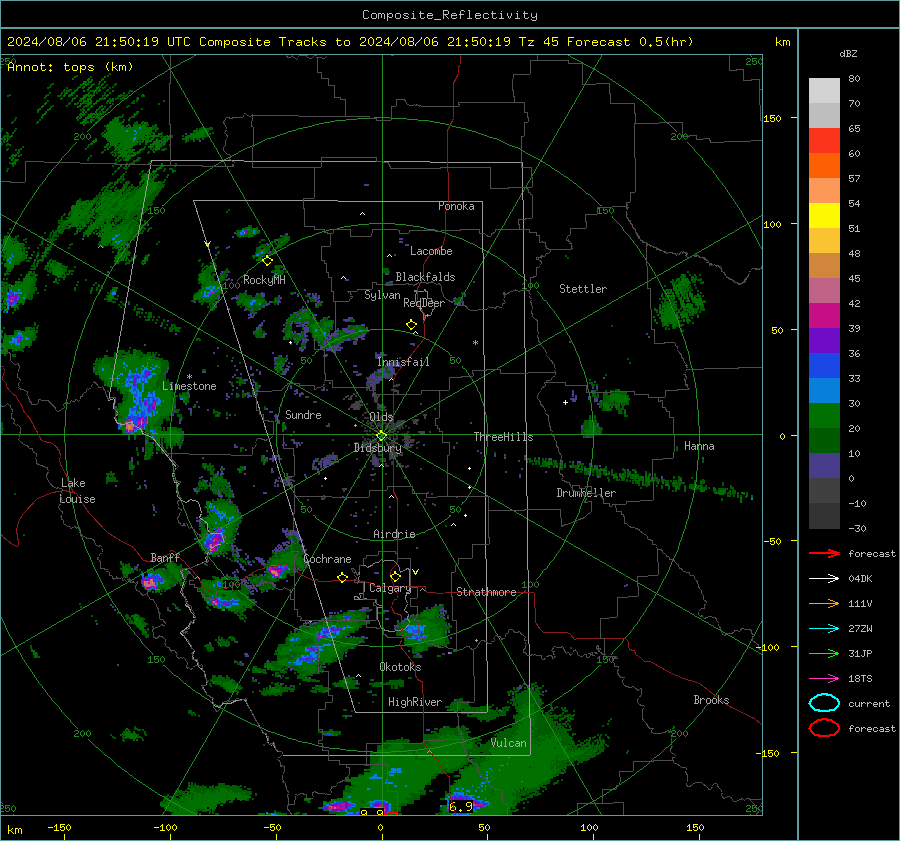Click the Blackfalds town label
This screenshot has width=900, height=841.
tap(425, 277)
